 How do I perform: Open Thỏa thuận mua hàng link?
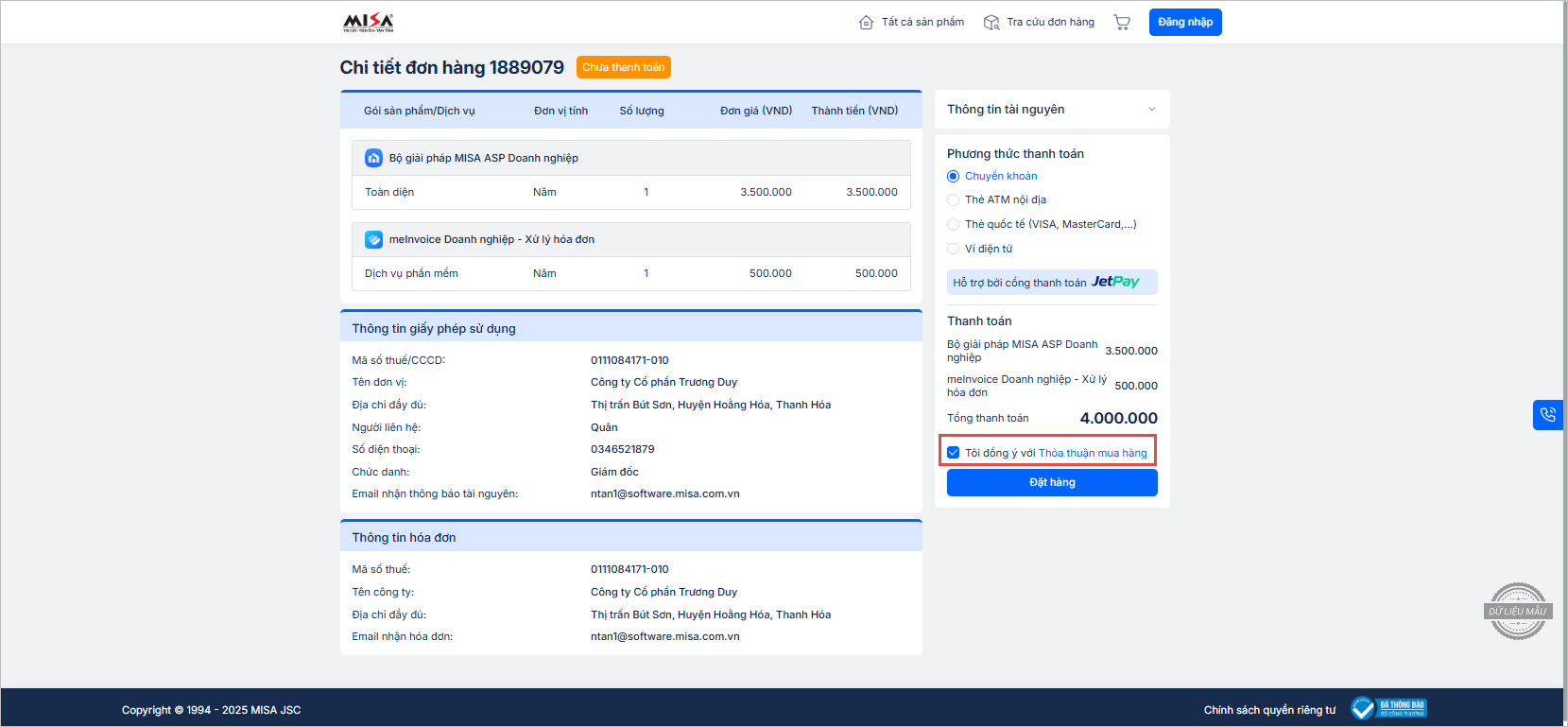[x=1093, y=453]
